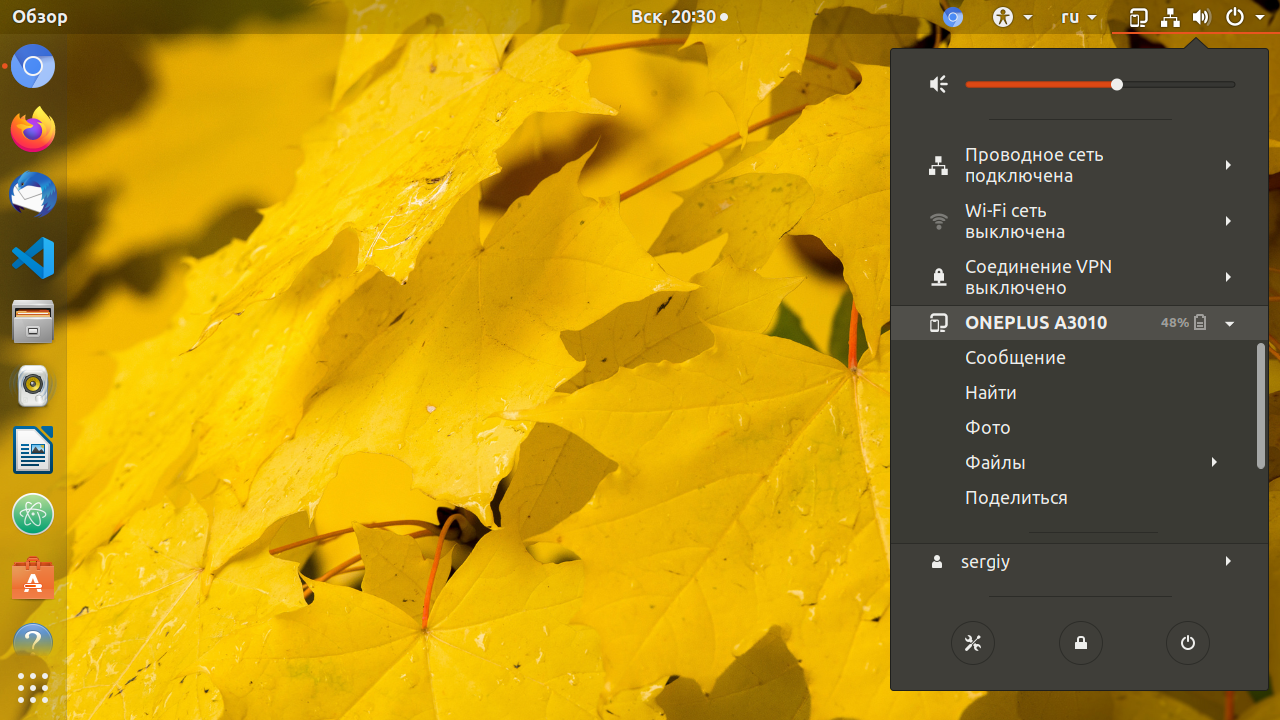Open system settings round button
This screenshot has height=720, width=1280.
[x=973, y=643]
